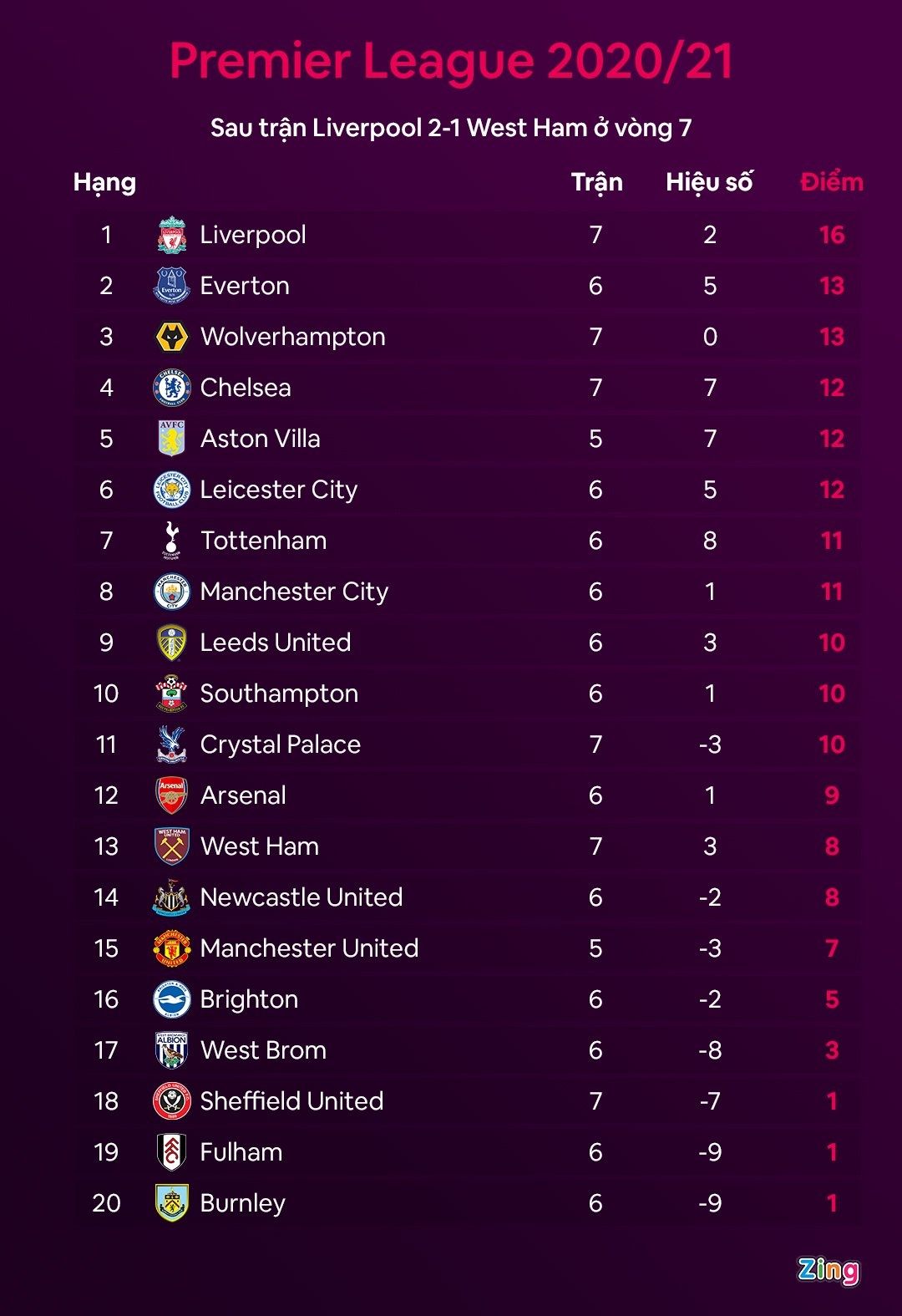Select the Trận column header
The height and width of the screenshot is (1316, 902).
596,182
